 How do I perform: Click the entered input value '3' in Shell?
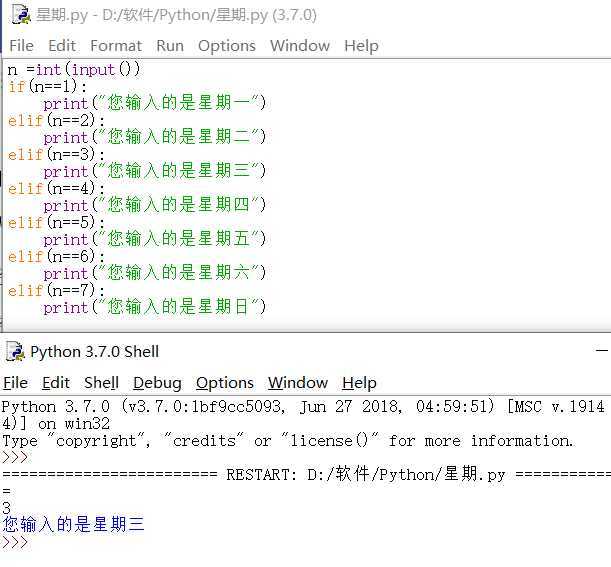tap(7, 507)
